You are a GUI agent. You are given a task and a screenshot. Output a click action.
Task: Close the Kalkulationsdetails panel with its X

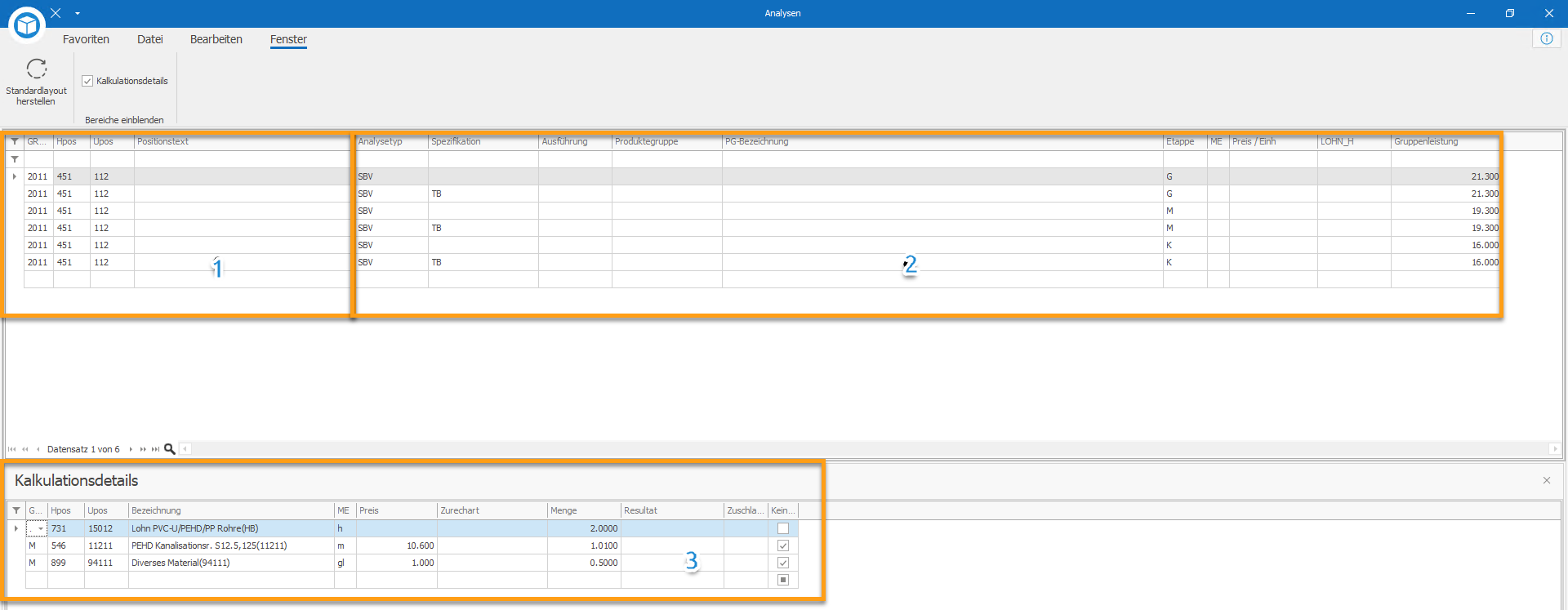click(1546, 480)
